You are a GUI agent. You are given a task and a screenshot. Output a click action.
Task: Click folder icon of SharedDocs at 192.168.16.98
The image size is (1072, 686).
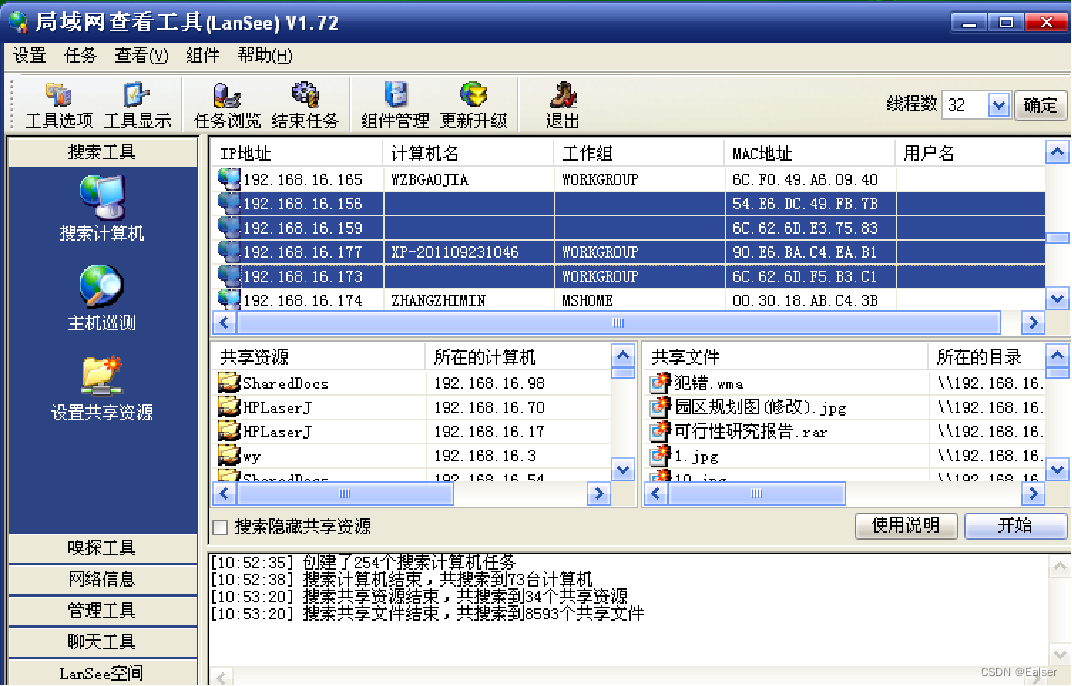click(x=229, y=382)
